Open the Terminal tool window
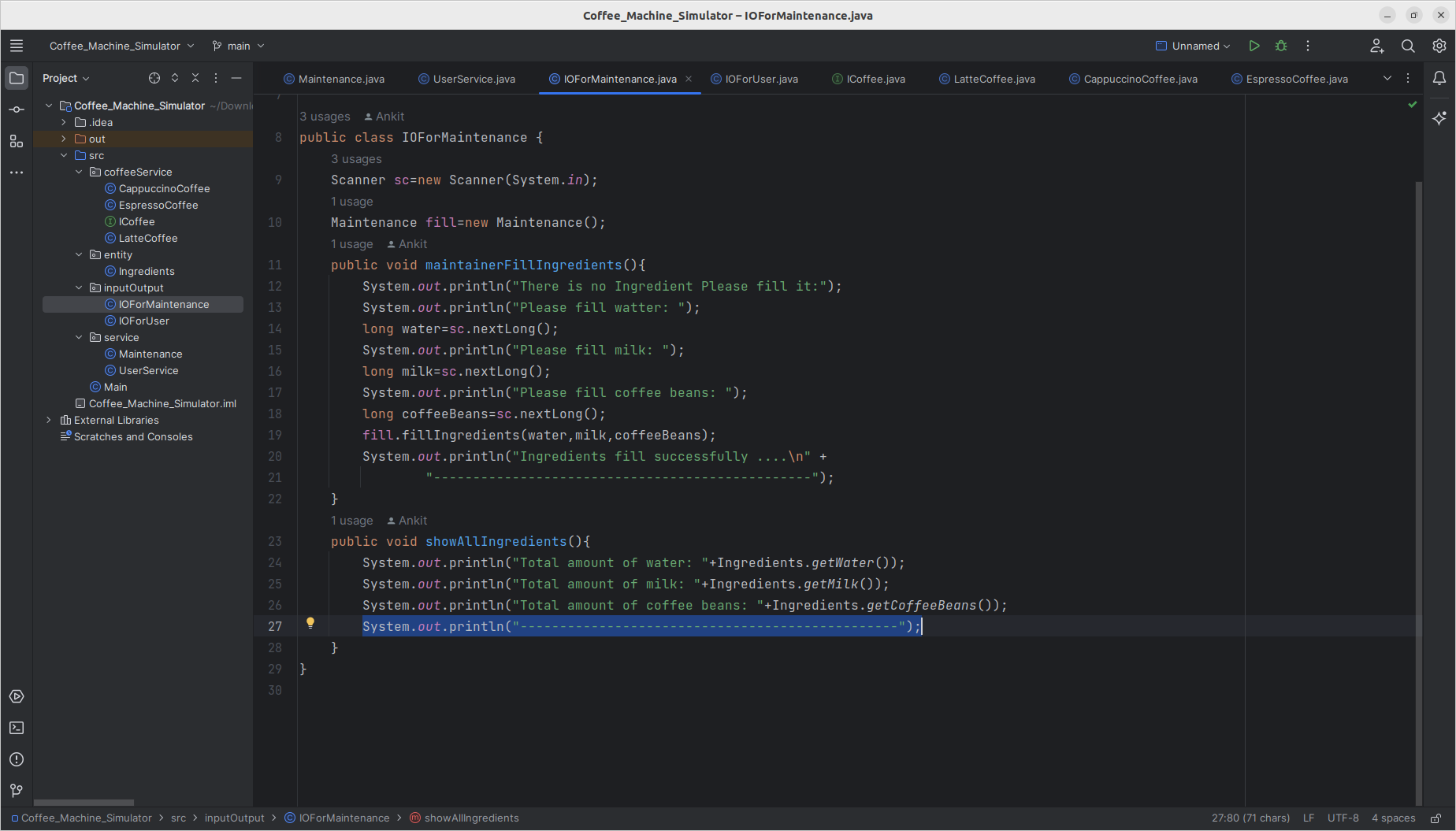The image size is (1456, 831). (x=17, y=728)
